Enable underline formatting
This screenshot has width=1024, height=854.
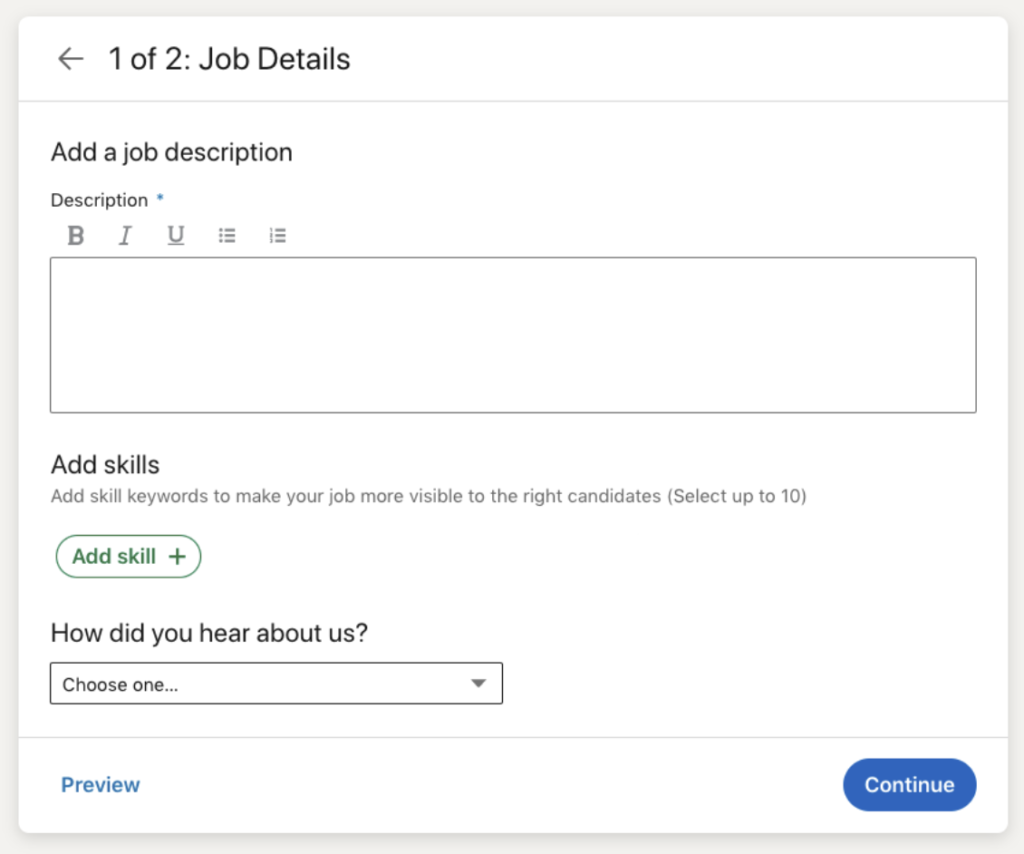click(x=176, y=236)
